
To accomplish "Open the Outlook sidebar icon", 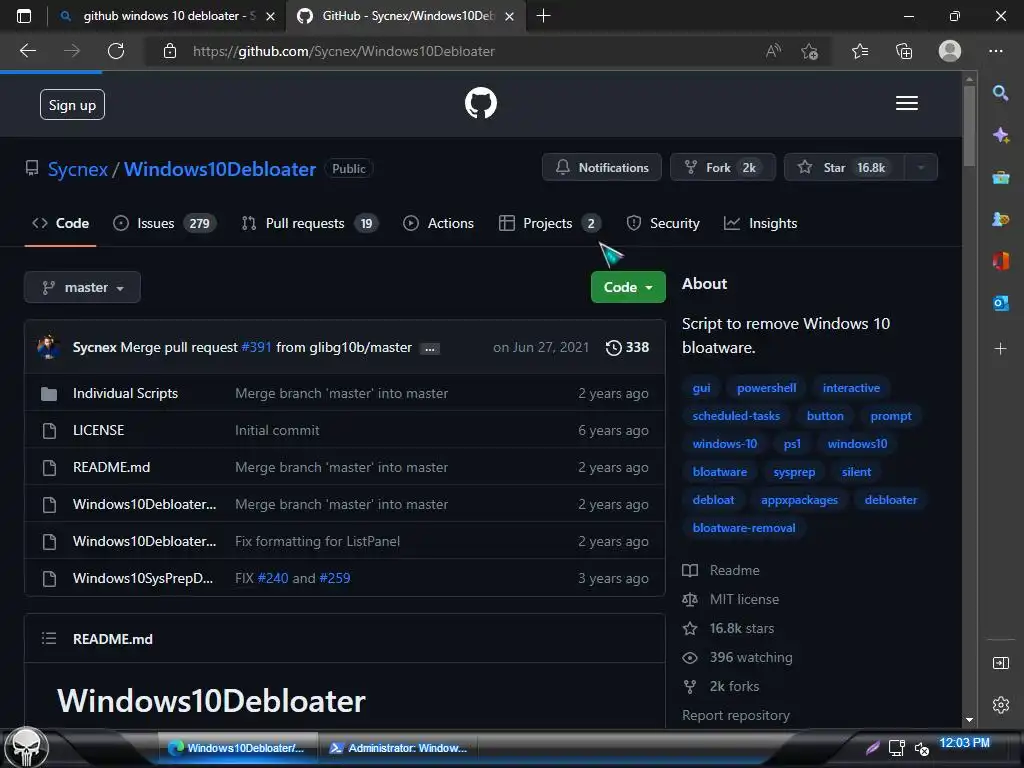I will [x=1000, y=303].
